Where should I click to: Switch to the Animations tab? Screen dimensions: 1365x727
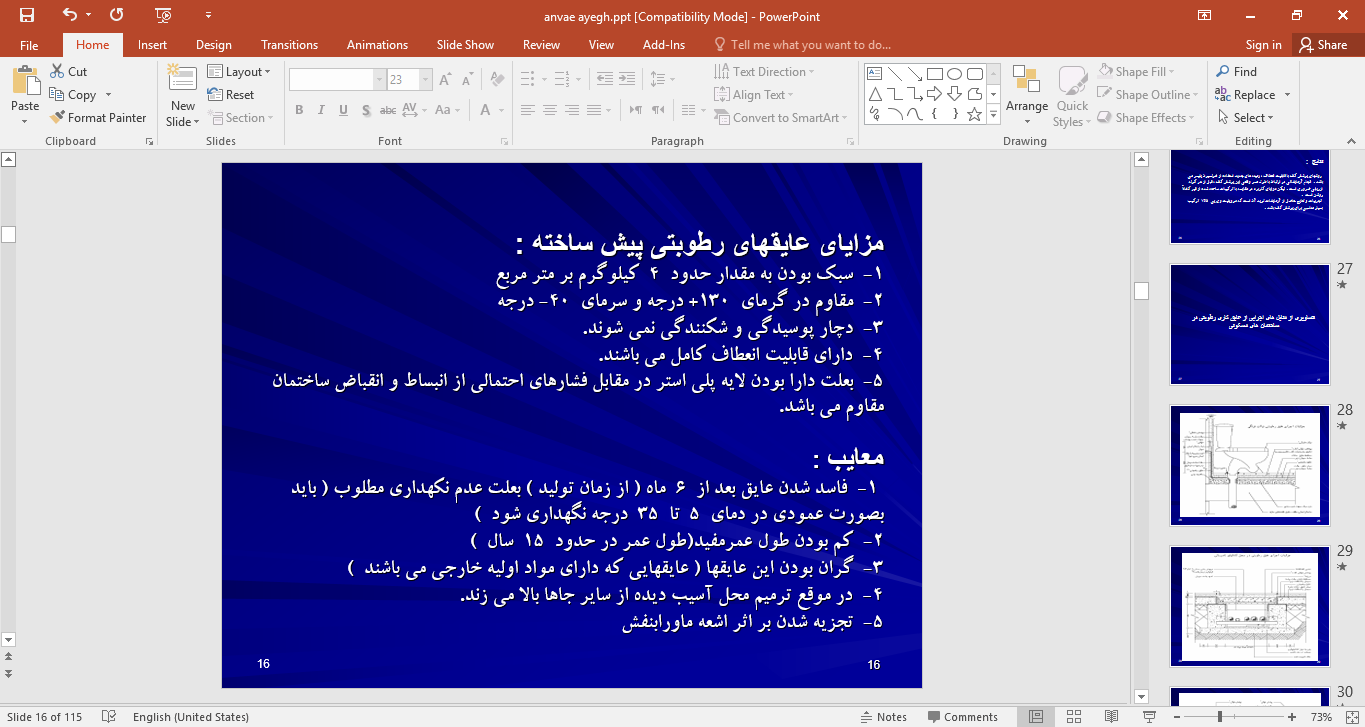tap(377, 45)
